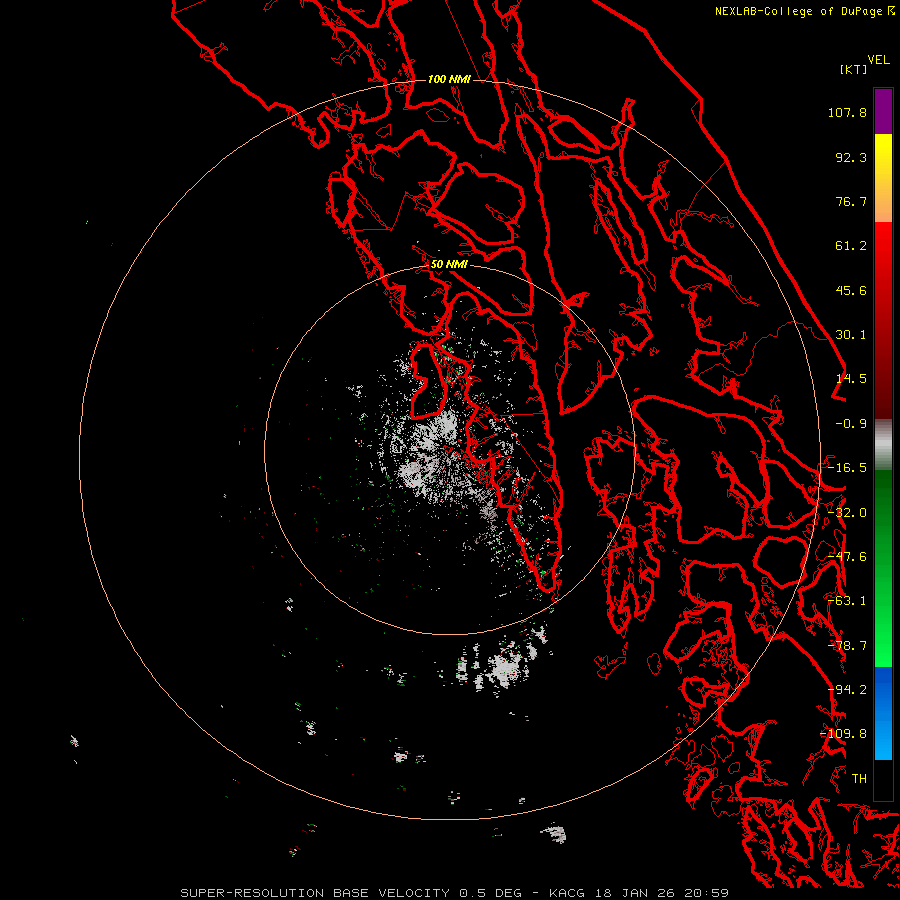
Task: Click the TH legend label
Action: (859, 779)
